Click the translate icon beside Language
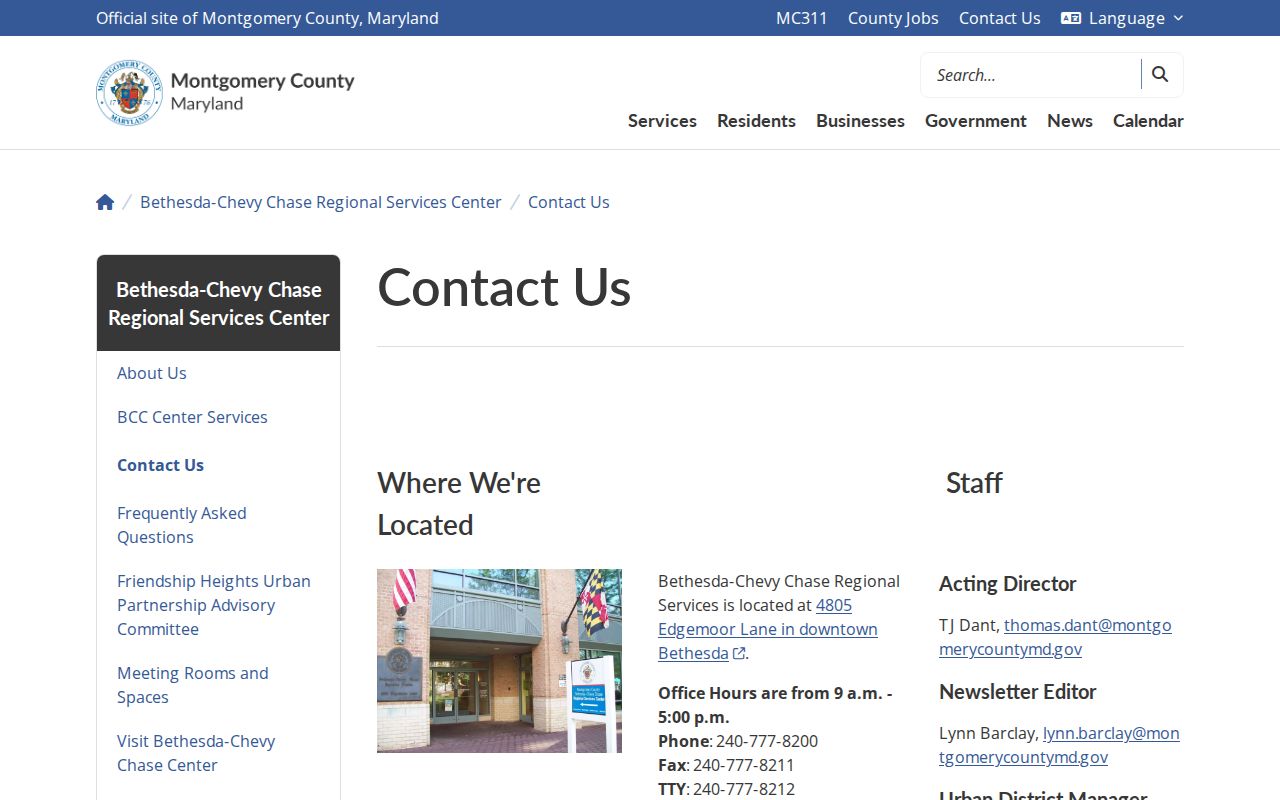This screenshot has width=1280, height=800. click(1071, 18)
